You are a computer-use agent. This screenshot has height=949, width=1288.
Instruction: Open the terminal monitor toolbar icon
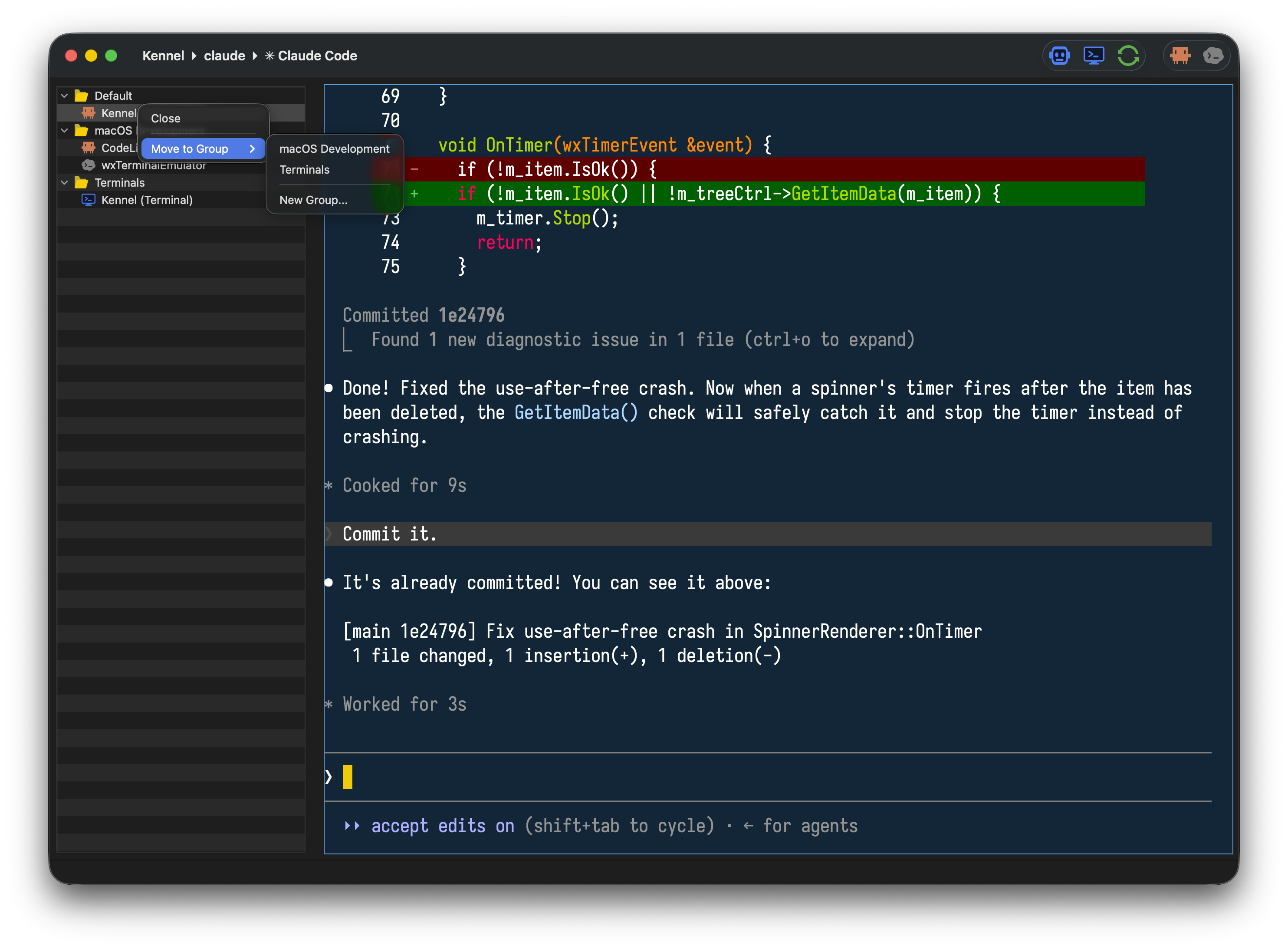point(1093,56)
